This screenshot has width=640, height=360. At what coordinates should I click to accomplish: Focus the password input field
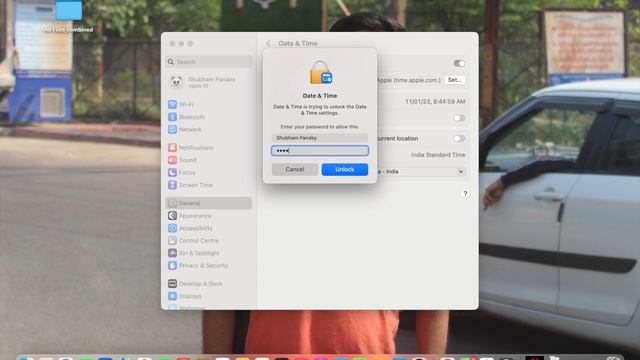[x=320, y=151]
